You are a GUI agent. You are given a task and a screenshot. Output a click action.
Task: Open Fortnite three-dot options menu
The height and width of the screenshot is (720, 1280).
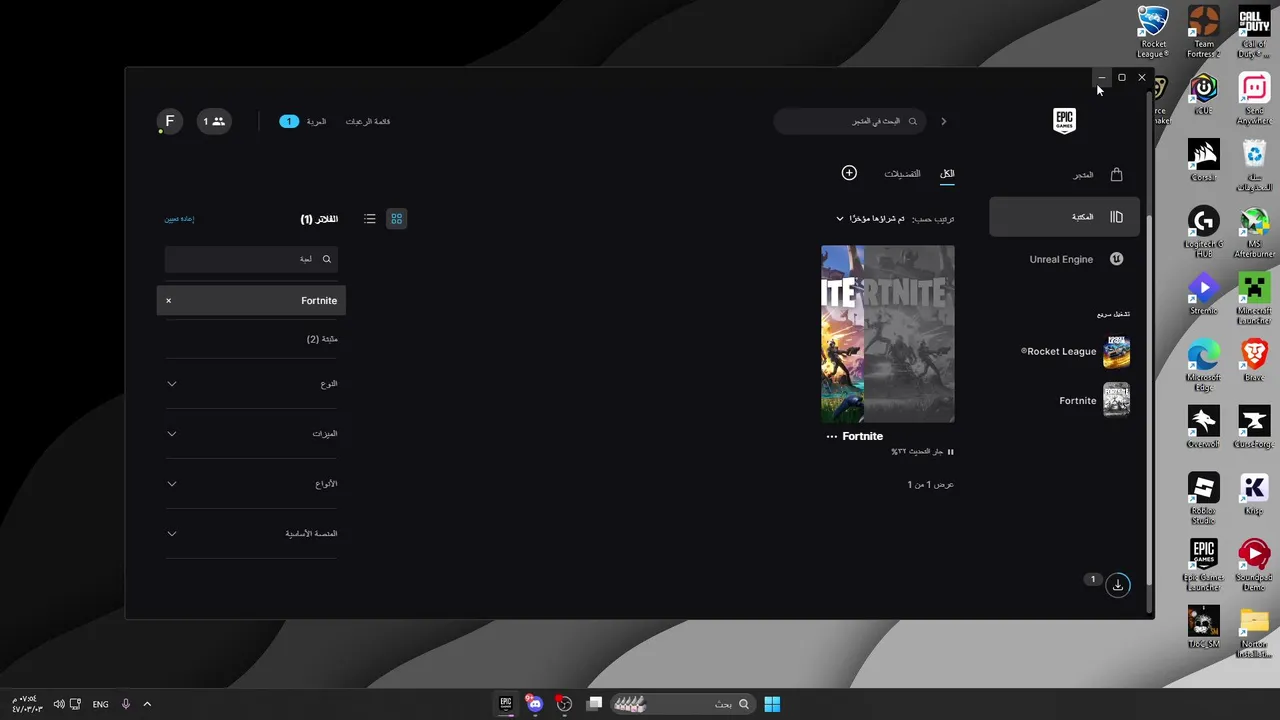coord(832,437)
